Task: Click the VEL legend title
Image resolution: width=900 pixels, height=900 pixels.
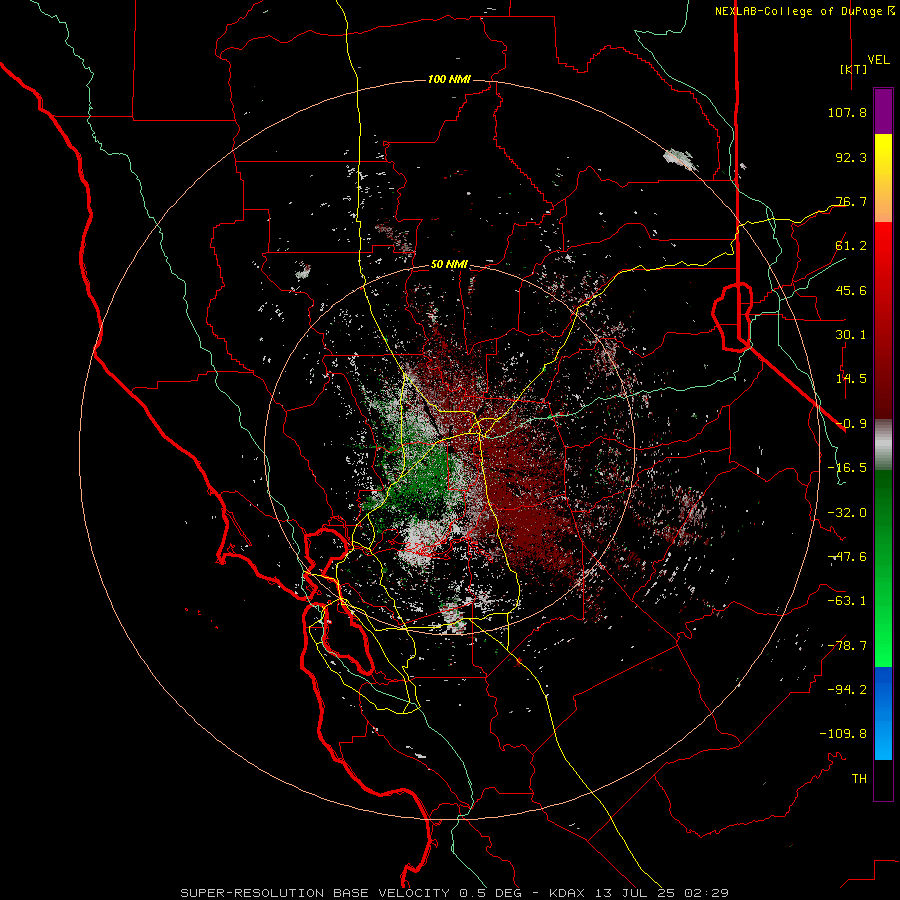Action: click(x=878, y=60)
